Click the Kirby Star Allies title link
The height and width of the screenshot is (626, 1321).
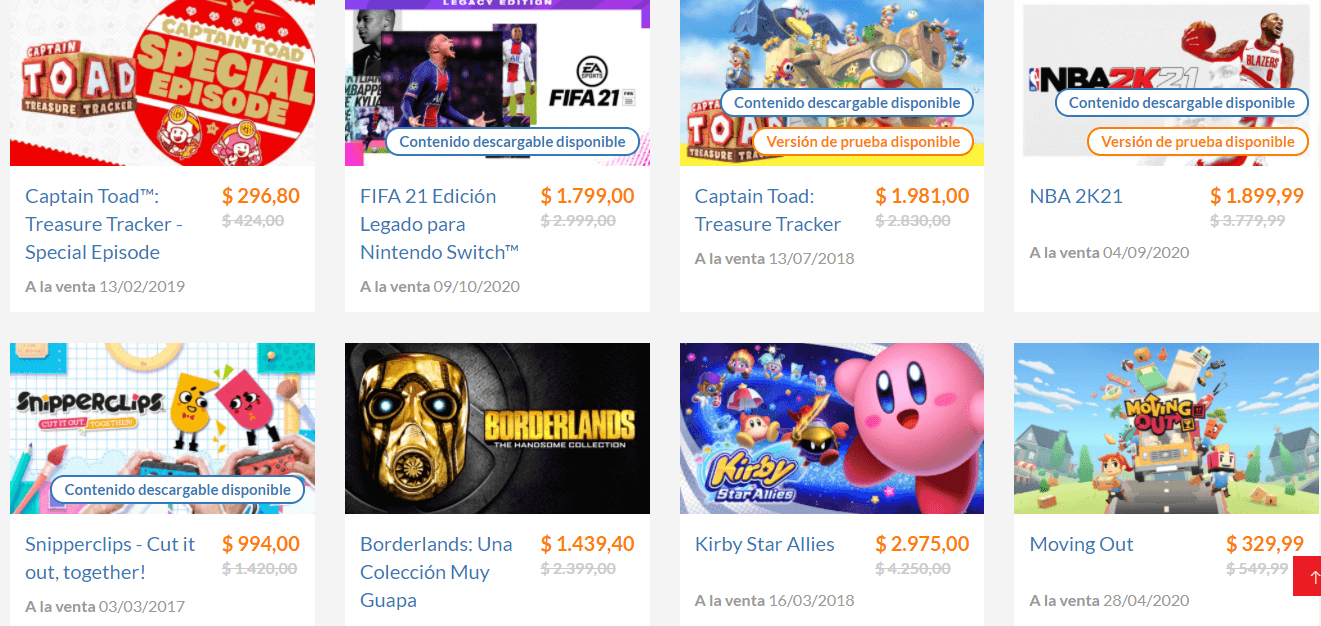764,544
